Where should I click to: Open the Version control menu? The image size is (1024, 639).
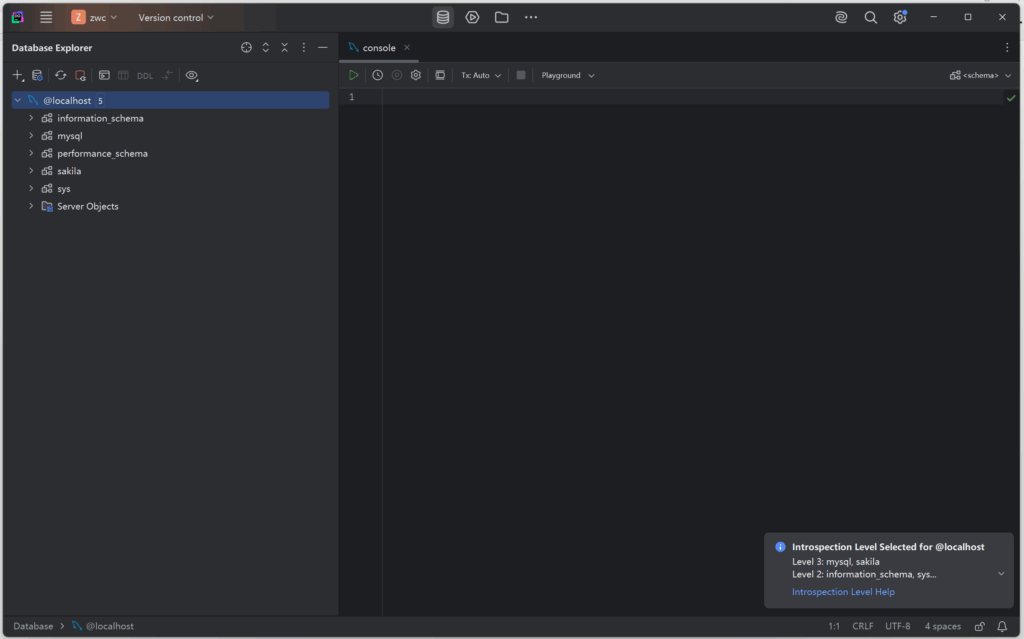point(176,17)
